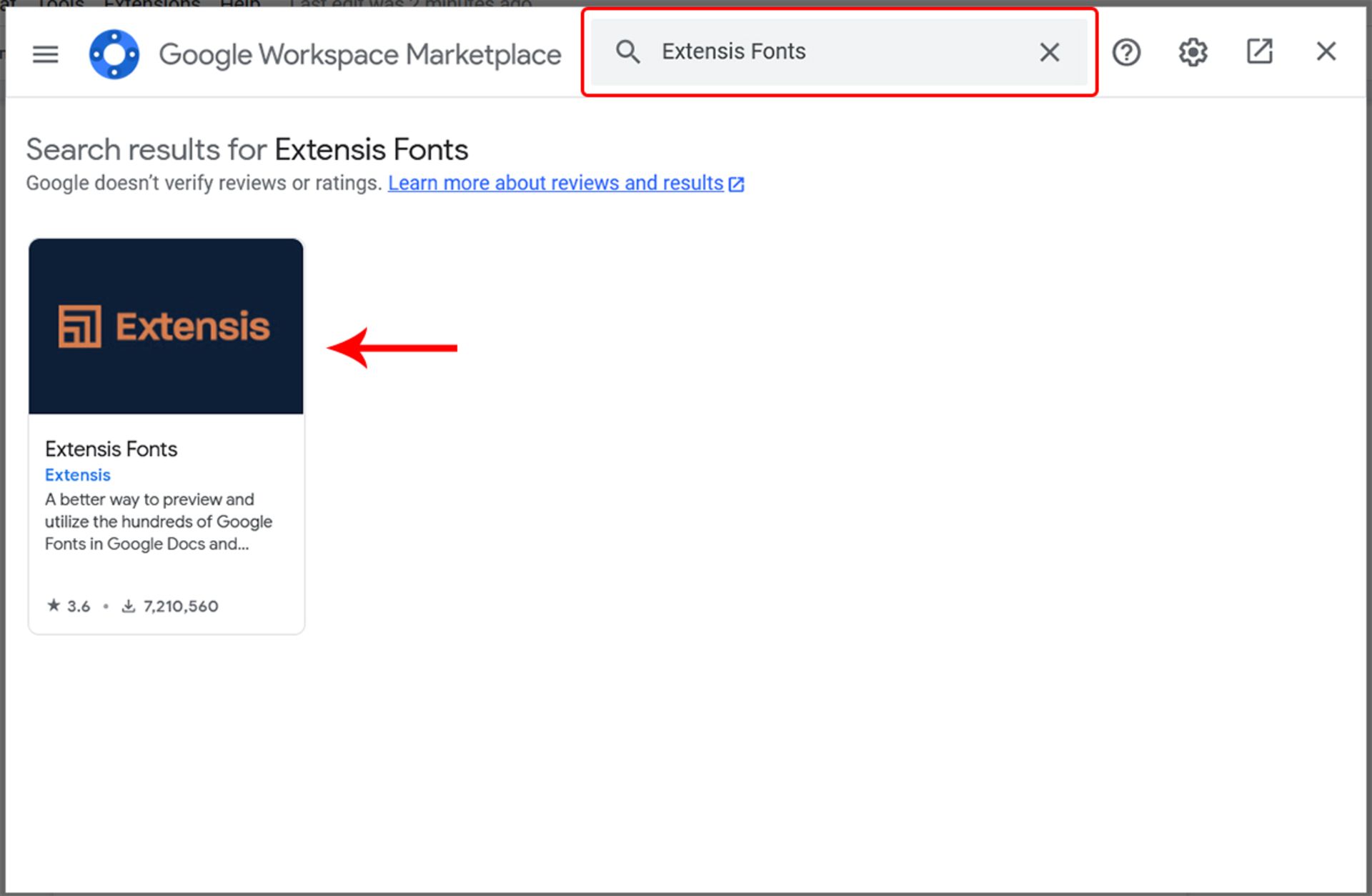Click the 7,210,560 downloads count
Viewport: 1372px width, 896px height.
[x=180, y=606]
